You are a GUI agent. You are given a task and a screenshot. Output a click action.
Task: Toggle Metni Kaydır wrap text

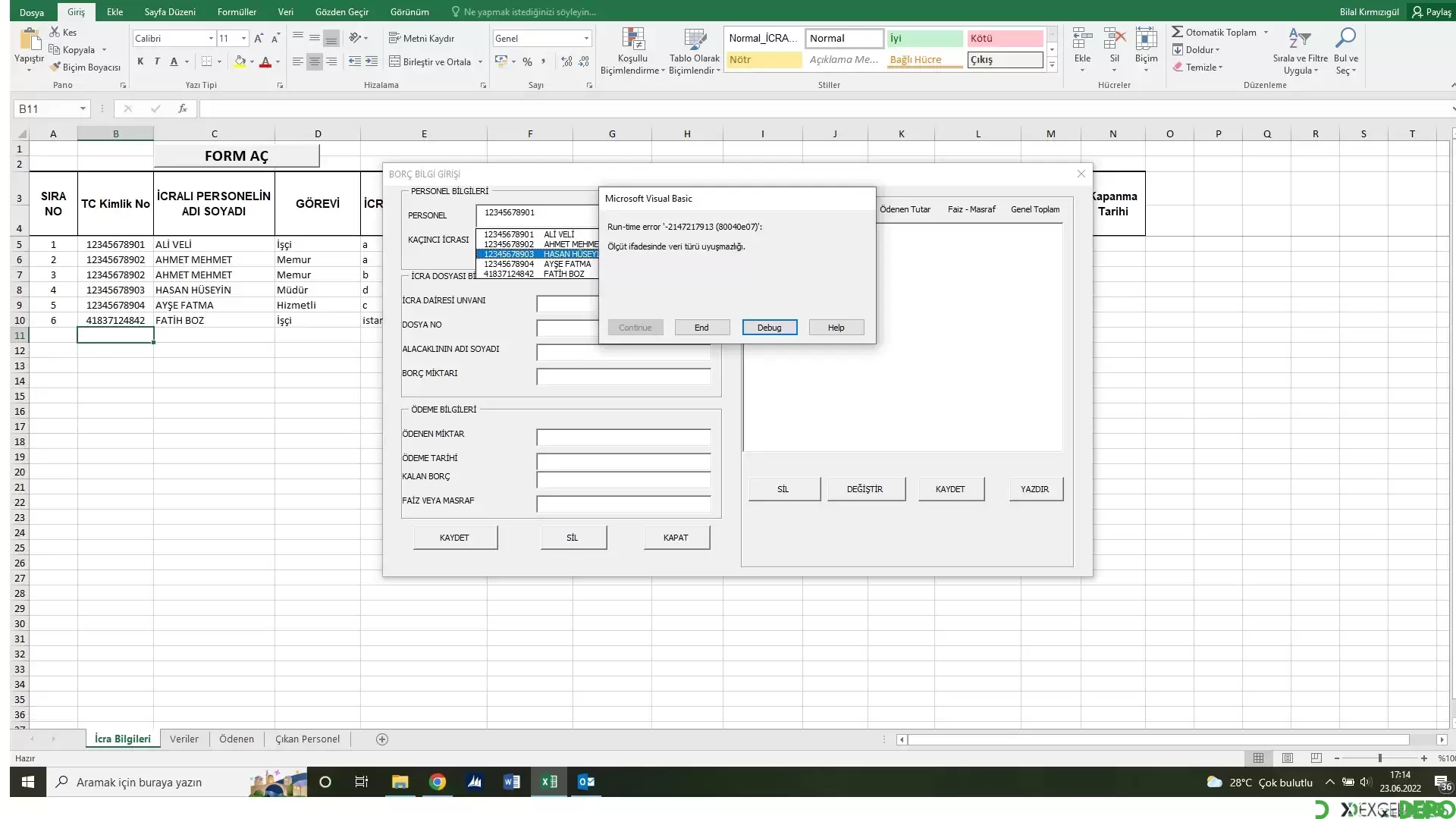[422, 38]
